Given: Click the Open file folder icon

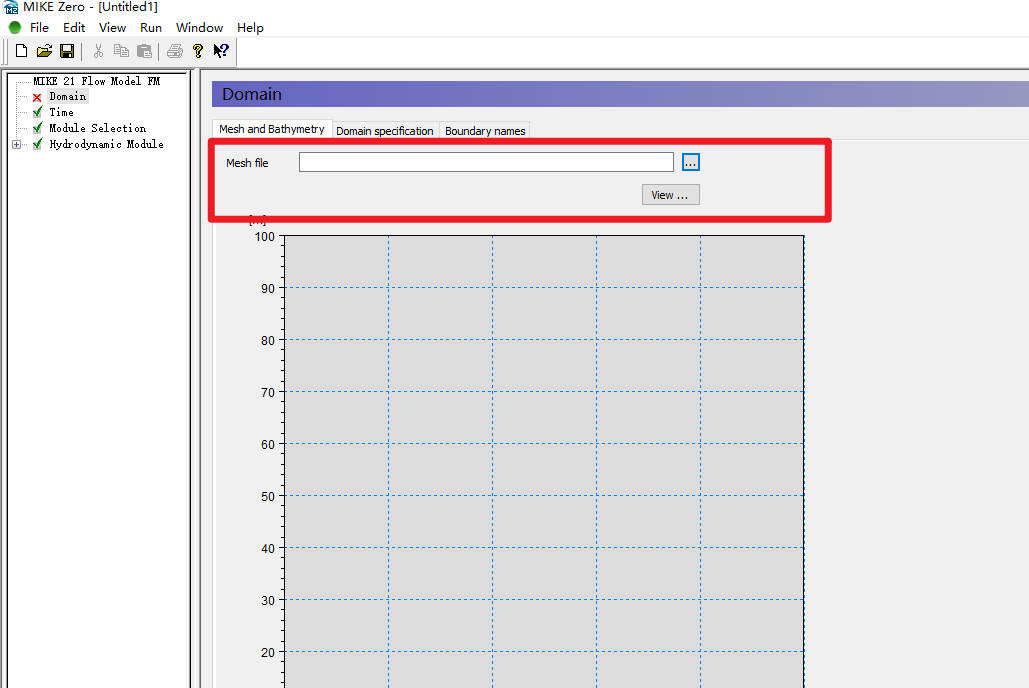Looking at the screenshot, I should 44,51.
